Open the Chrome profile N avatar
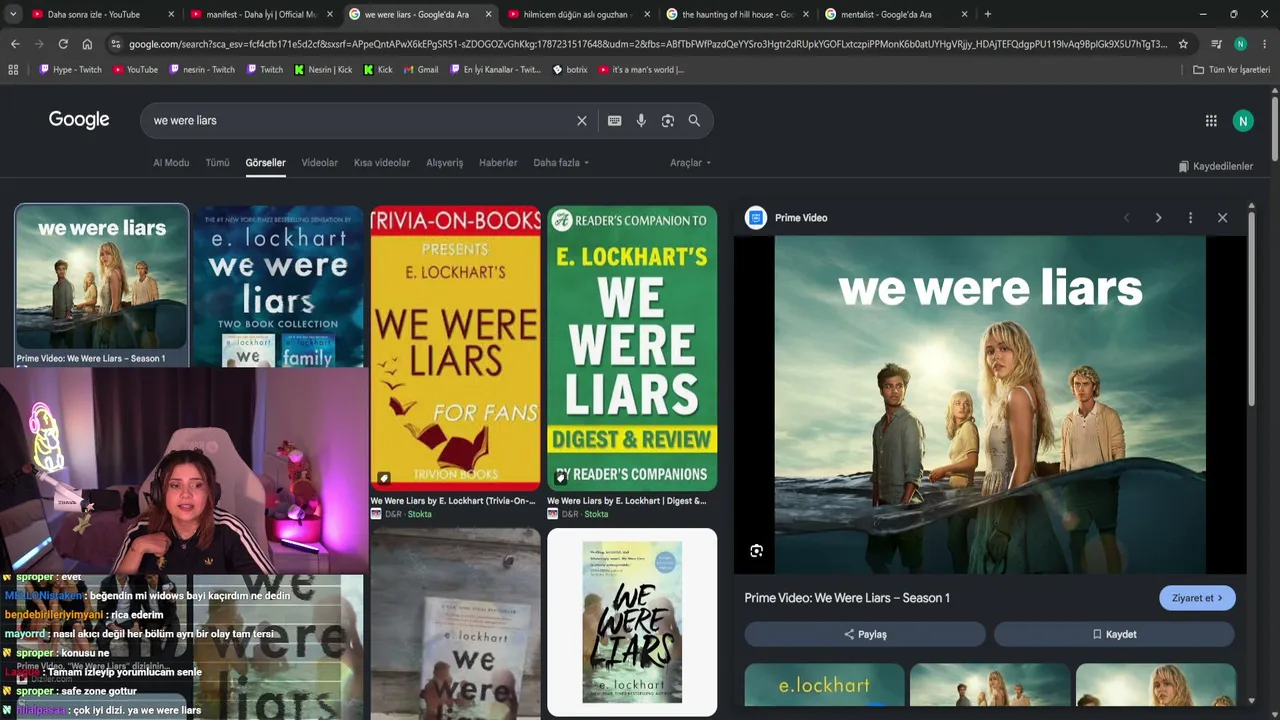Viewport: 1280px width, 720px height. [x=1240, y=44]
